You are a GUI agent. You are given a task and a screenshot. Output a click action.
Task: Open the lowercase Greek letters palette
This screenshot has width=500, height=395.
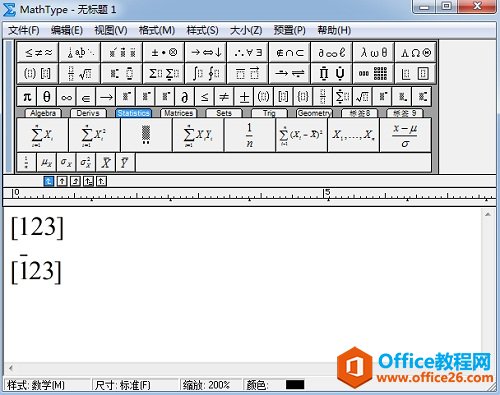(x=374, y=52)
